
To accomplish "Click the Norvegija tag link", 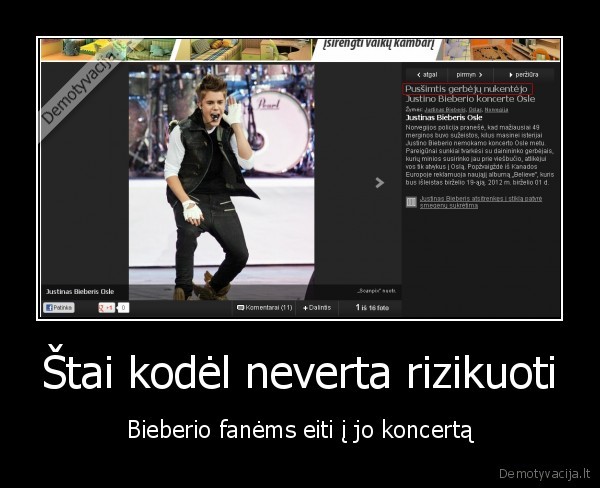I will [510, 109].
